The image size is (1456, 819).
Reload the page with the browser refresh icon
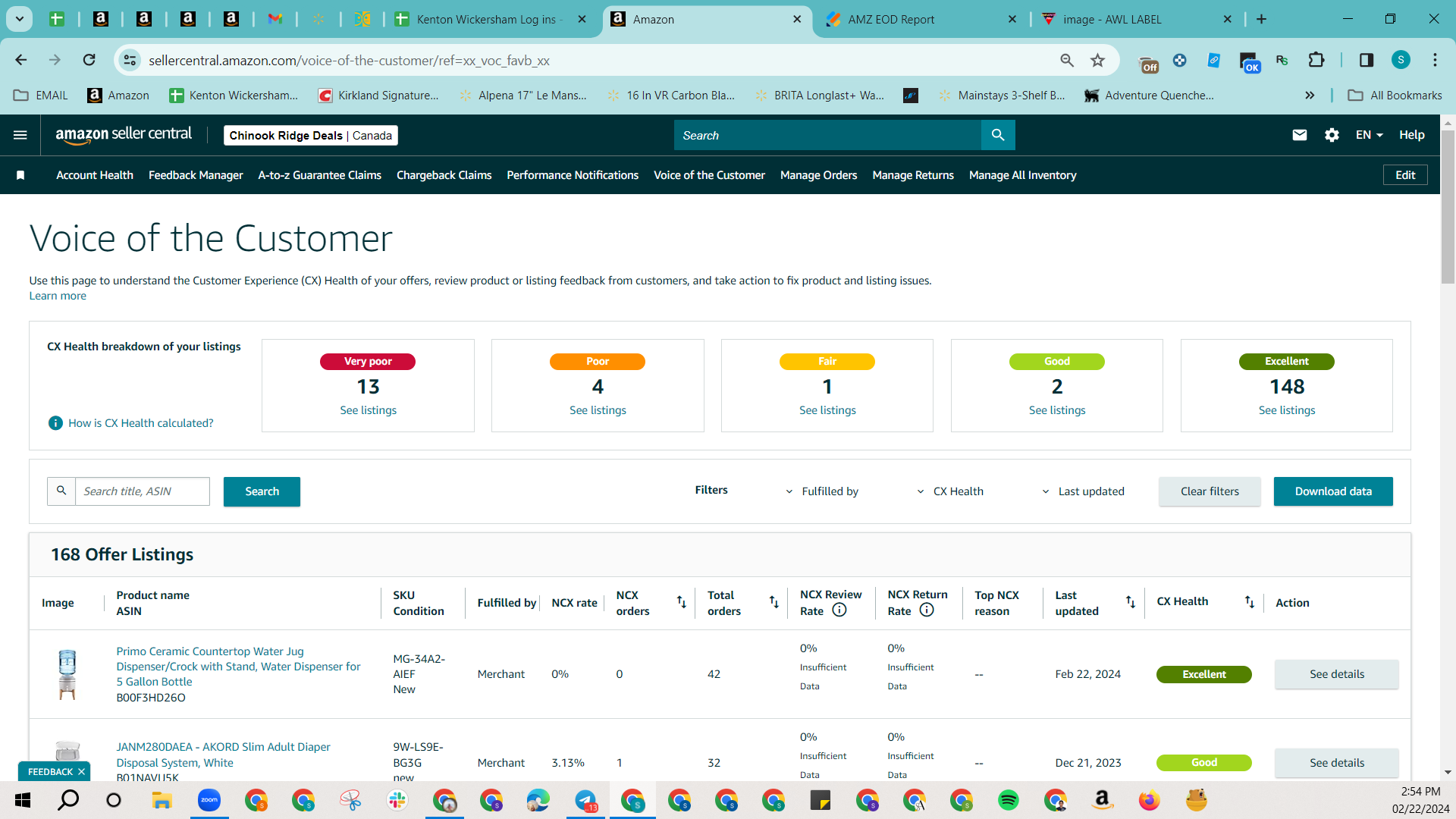[89, 60]
